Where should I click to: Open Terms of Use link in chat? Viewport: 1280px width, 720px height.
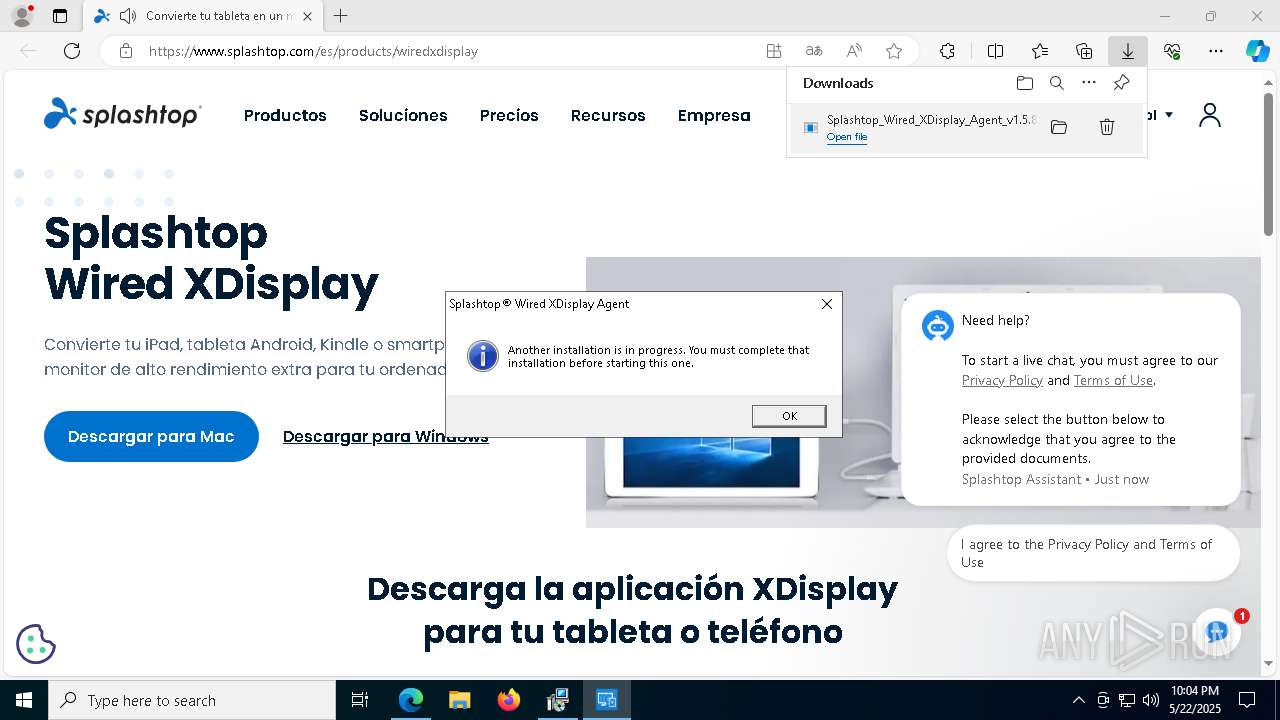click(1113, 380)
